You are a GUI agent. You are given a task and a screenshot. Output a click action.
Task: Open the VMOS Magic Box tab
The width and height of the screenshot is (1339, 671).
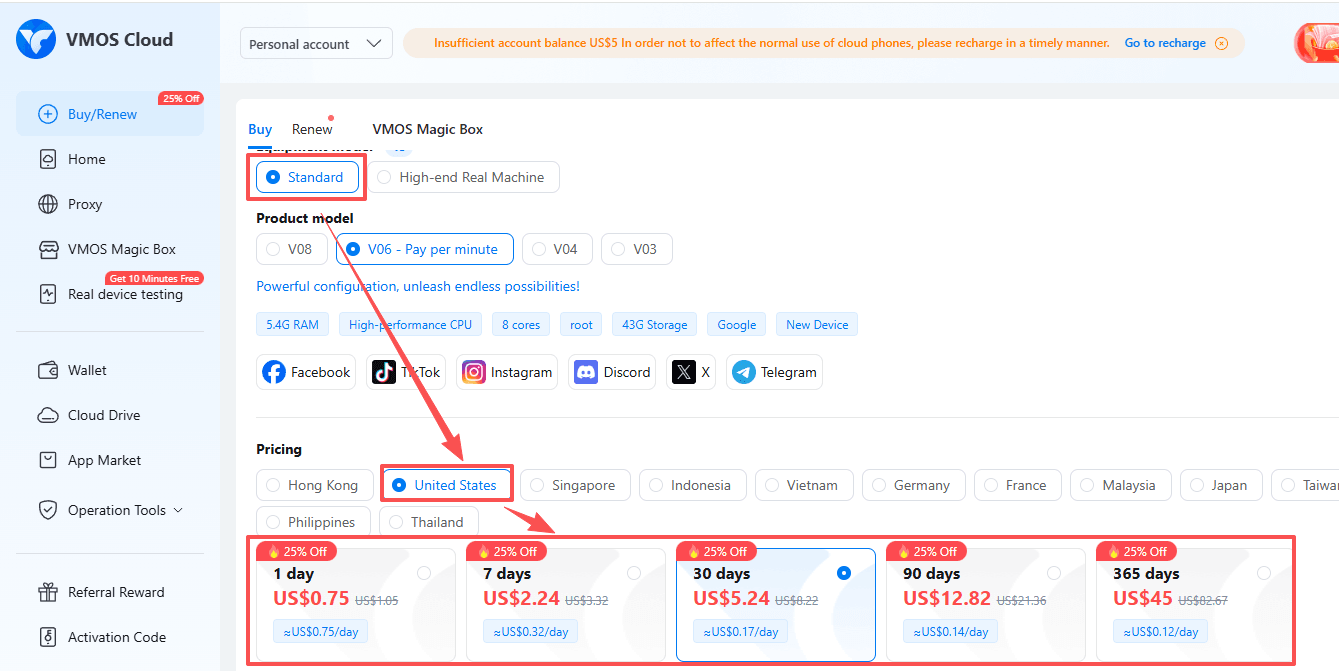click(x=428, y=129)
